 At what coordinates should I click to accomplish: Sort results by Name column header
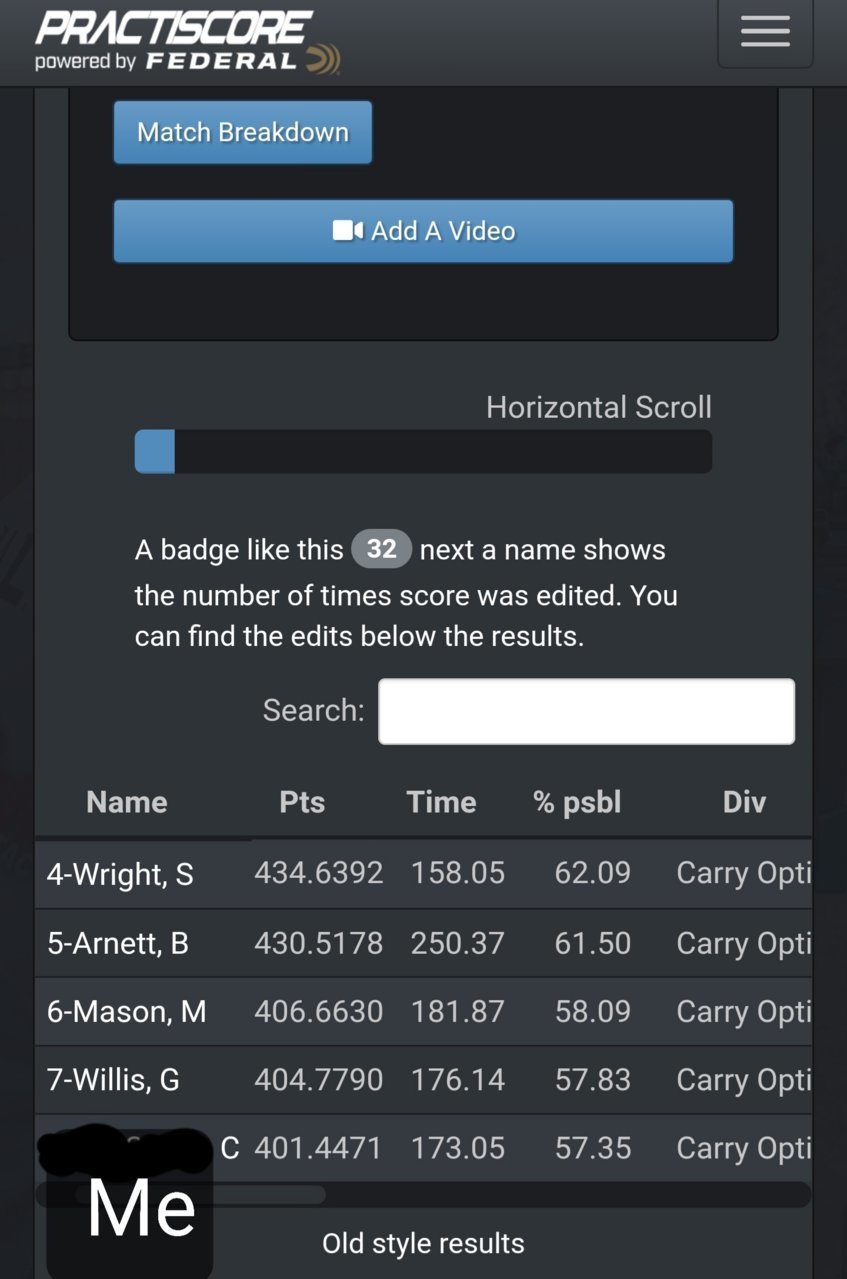pos(127,802)
